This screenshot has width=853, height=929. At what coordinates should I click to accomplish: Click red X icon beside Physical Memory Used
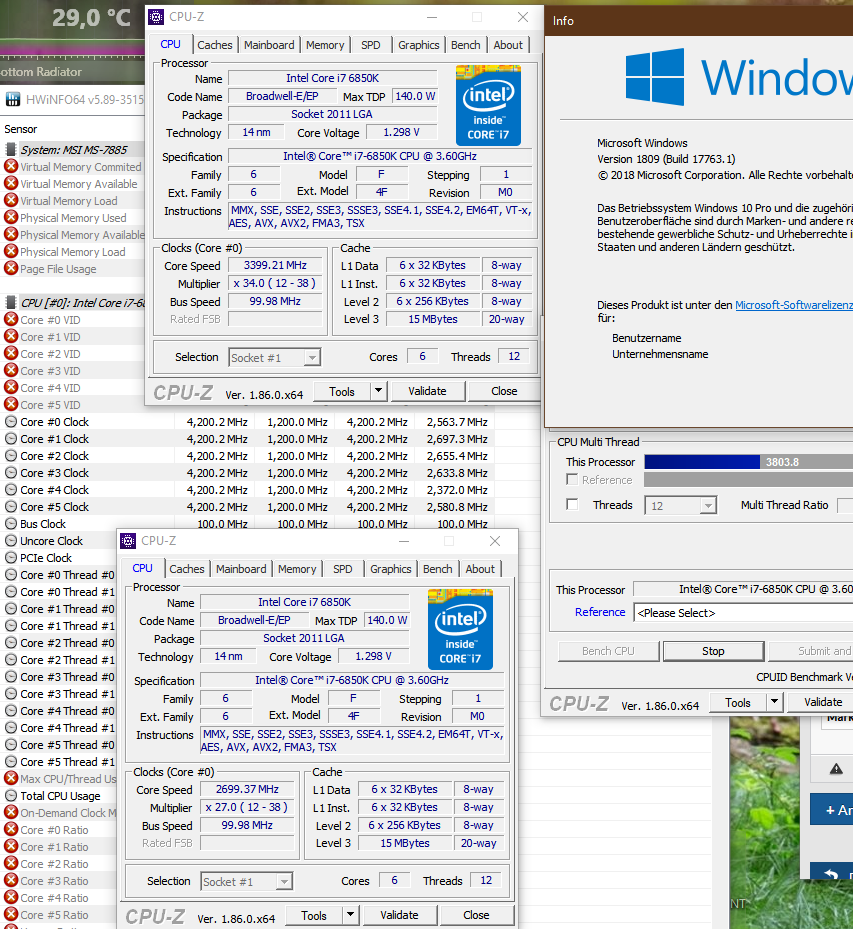pos(11,217)
